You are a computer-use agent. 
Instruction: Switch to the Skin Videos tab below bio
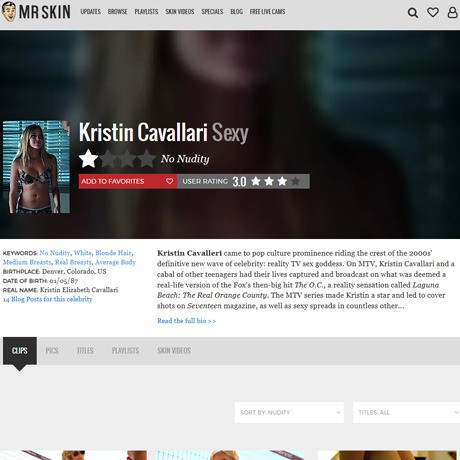[174, 351]
